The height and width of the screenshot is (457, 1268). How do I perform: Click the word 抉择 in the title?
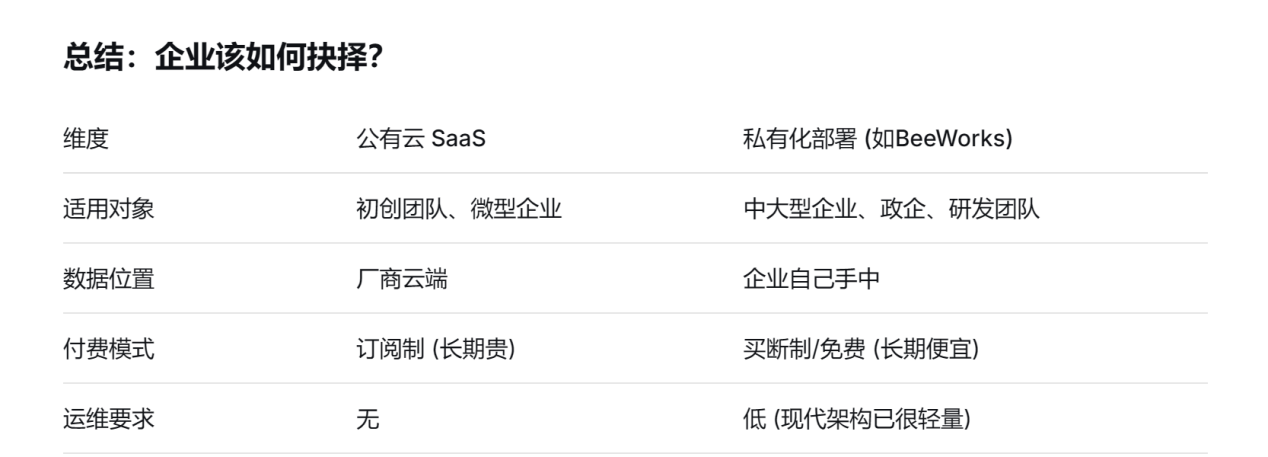(x=338, y=58)
